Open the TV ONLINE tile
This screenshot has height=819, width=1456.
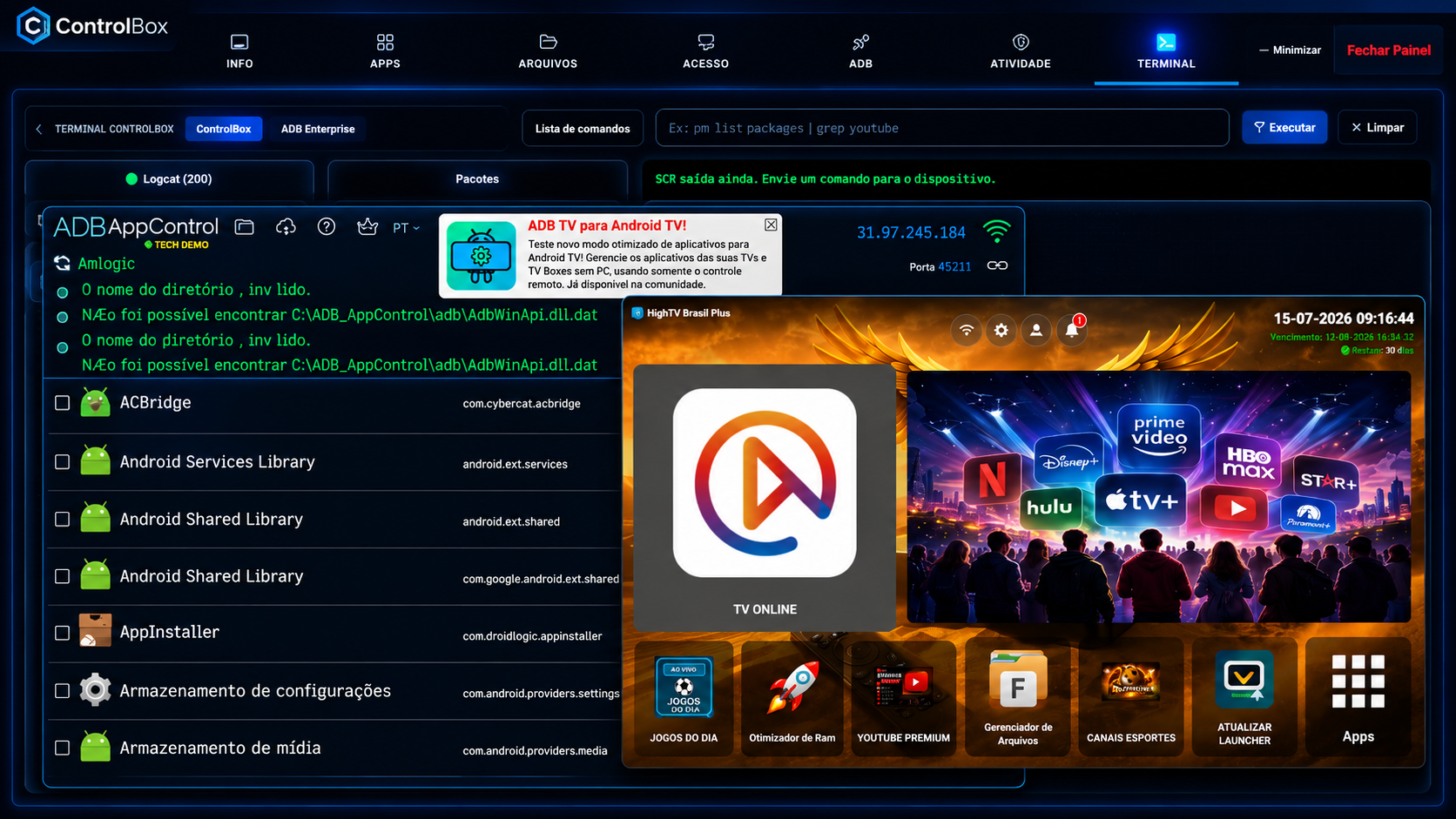[x=765, y=498]
